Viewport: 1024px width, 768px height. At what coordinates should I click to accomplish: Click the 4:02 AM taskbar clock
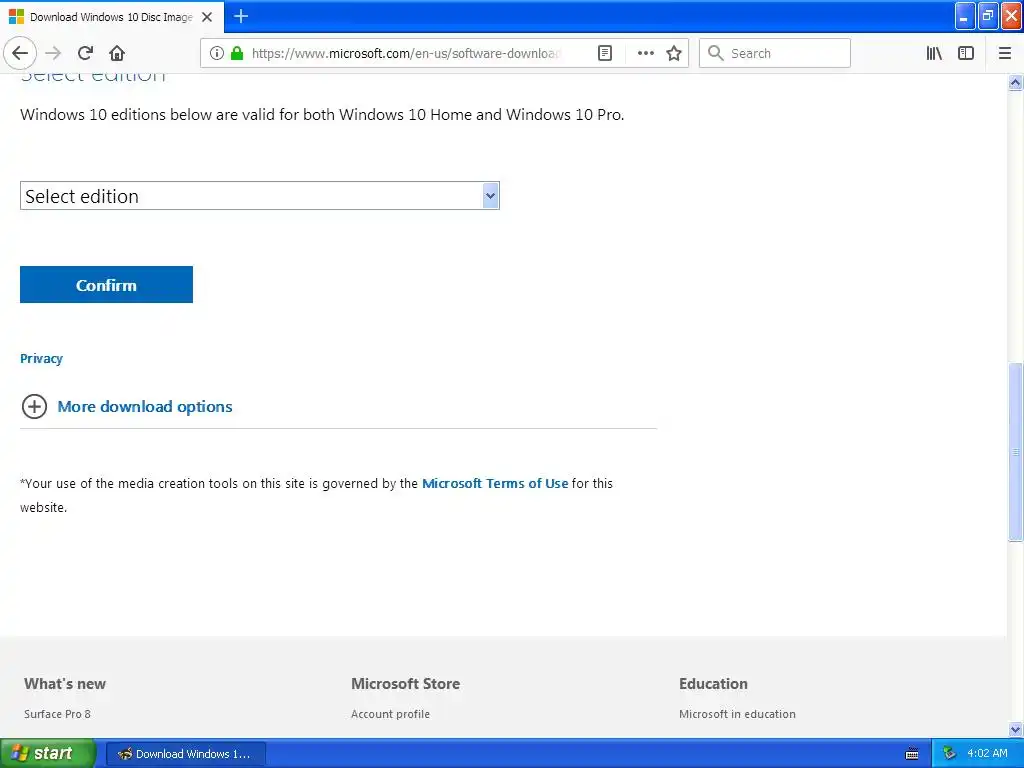[987, 753]
